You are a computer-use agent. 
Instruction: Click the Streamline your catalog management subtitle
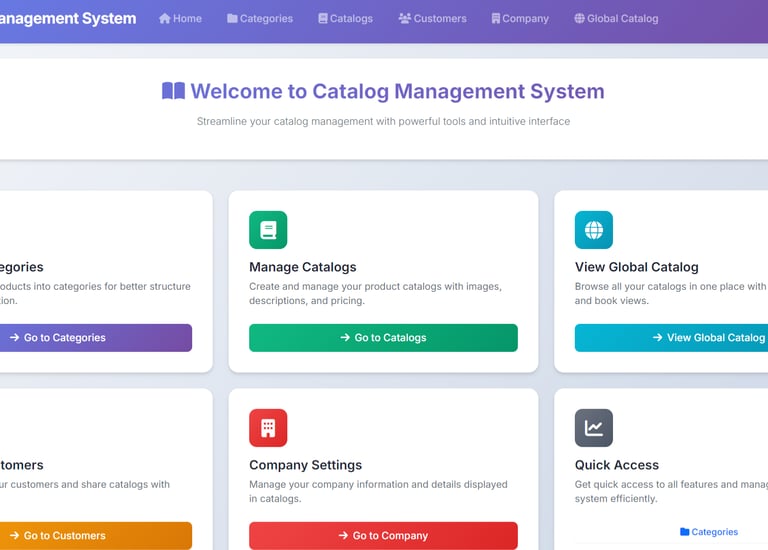[384, 121]
